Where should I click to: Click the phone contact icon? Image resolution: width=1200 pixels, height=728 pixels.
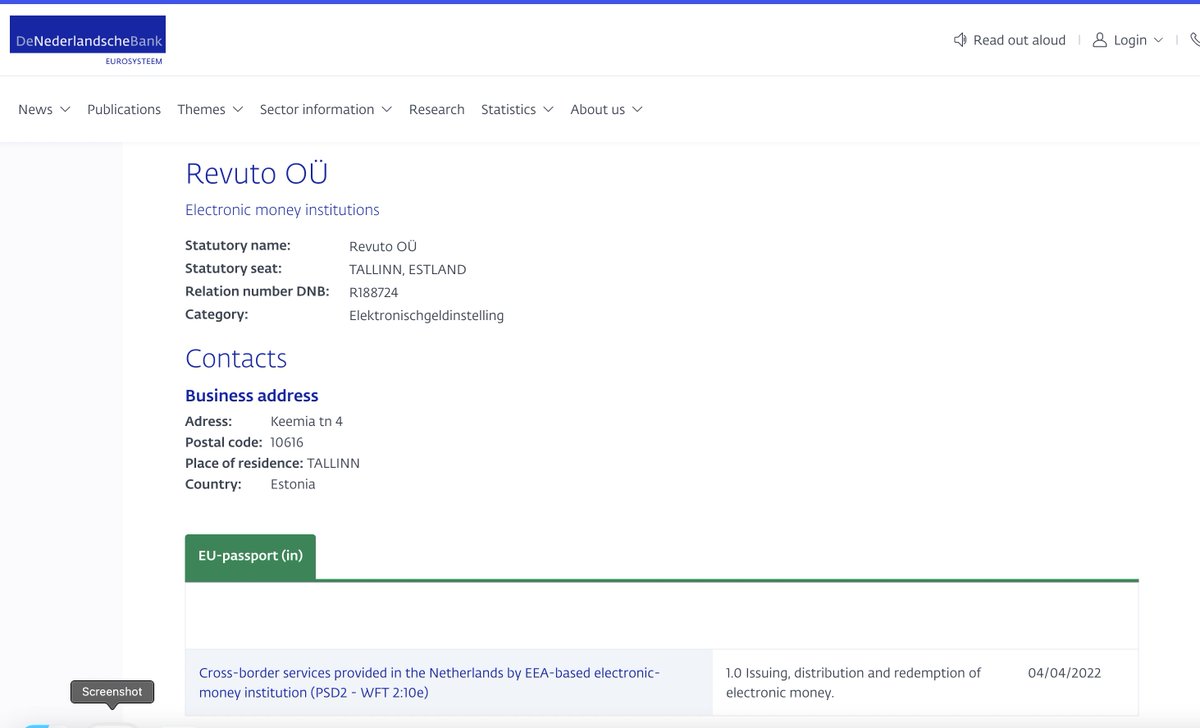[x=1195, y=40]
